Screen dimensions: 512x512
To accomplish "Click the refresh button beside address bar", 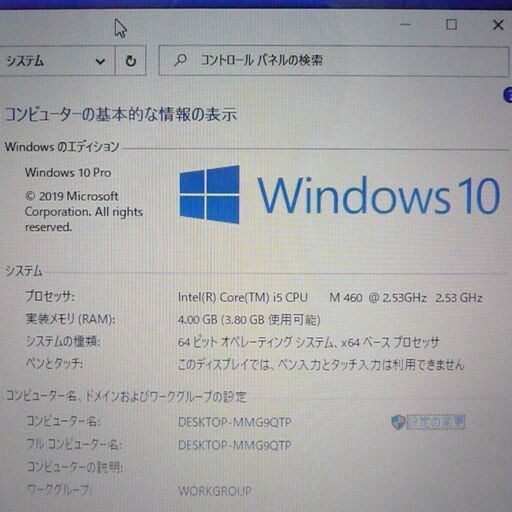I will coord(130,61).
